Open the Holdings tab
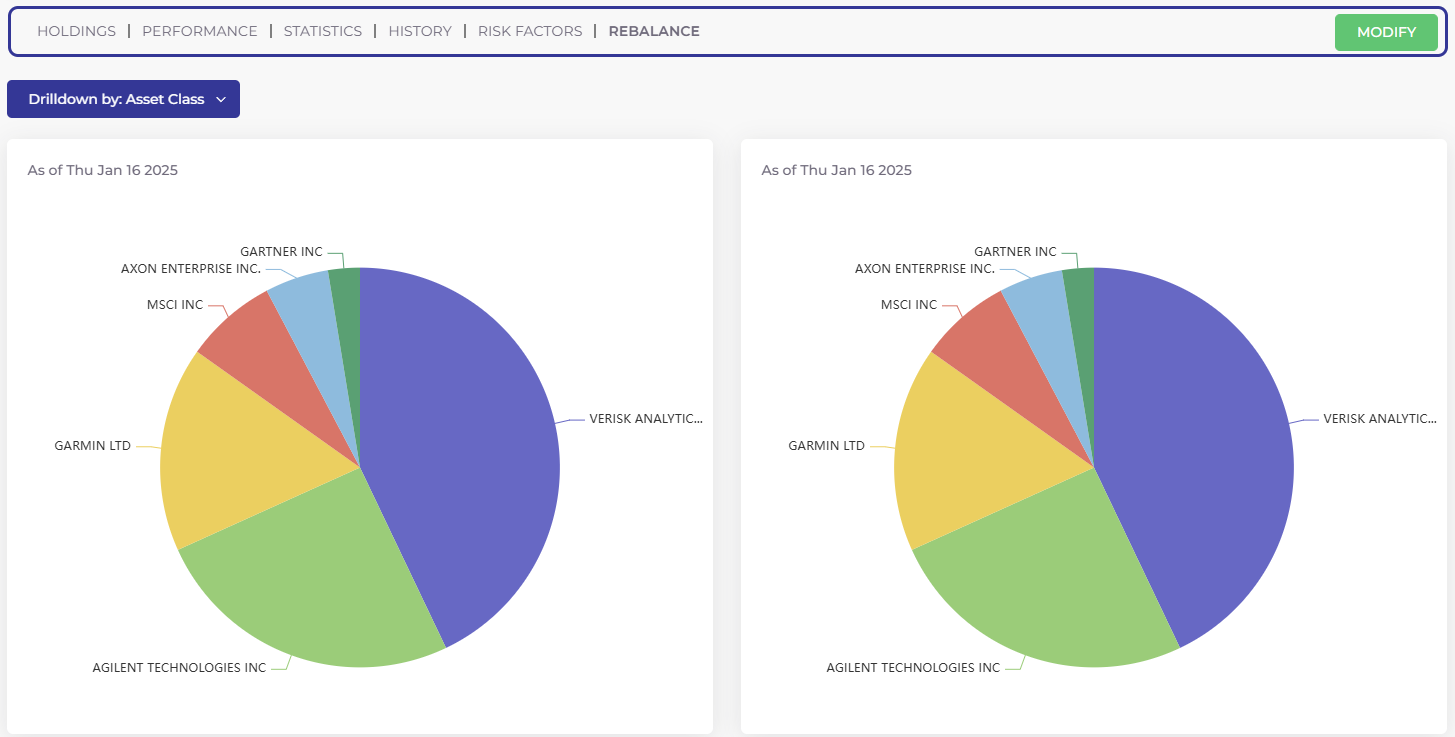This screenshot has width=1455, height=737. pos(77,31)
